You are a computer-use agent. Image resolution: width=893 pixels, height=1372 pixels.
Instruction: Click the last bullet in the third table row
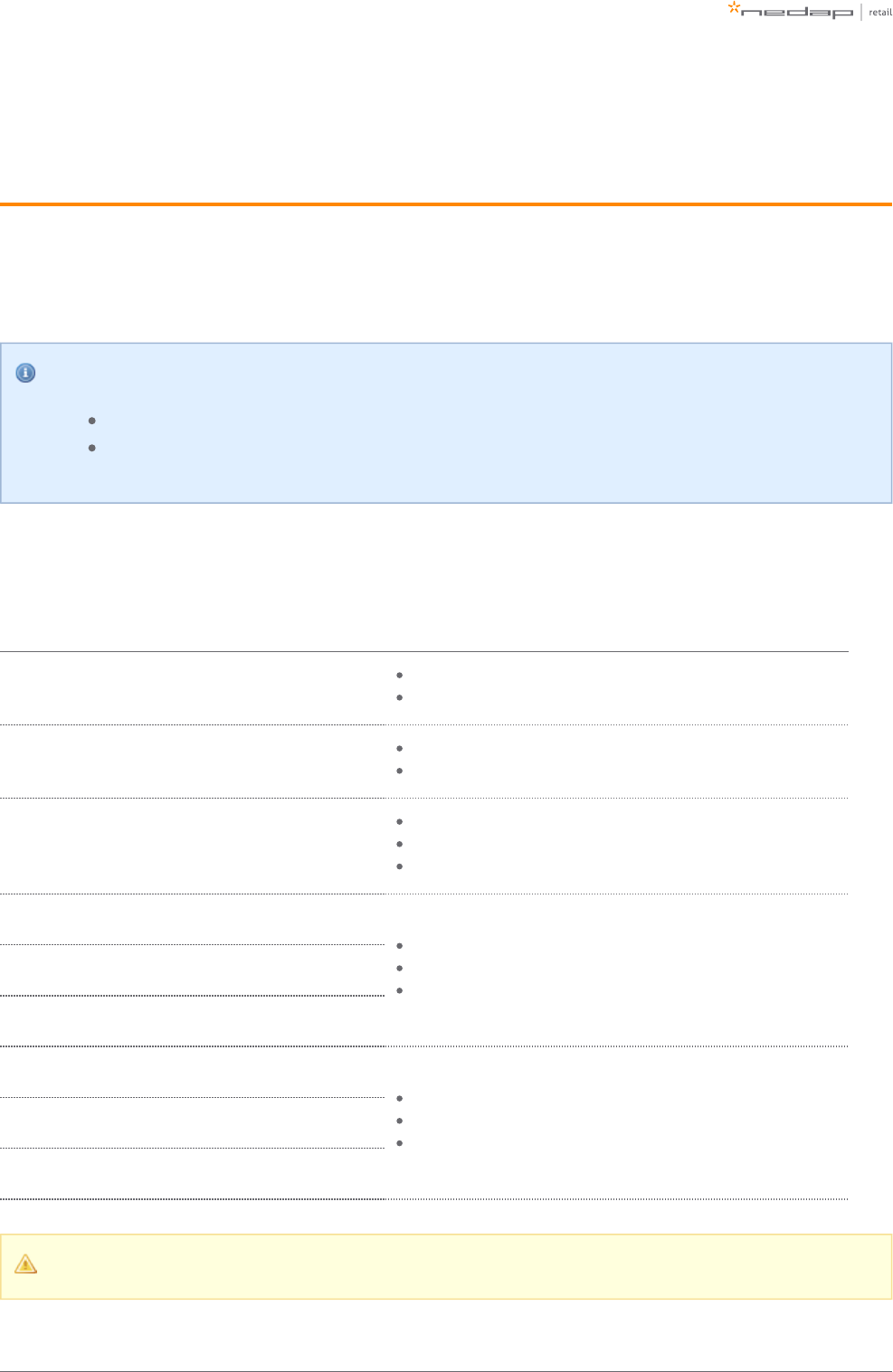point(400,866)
